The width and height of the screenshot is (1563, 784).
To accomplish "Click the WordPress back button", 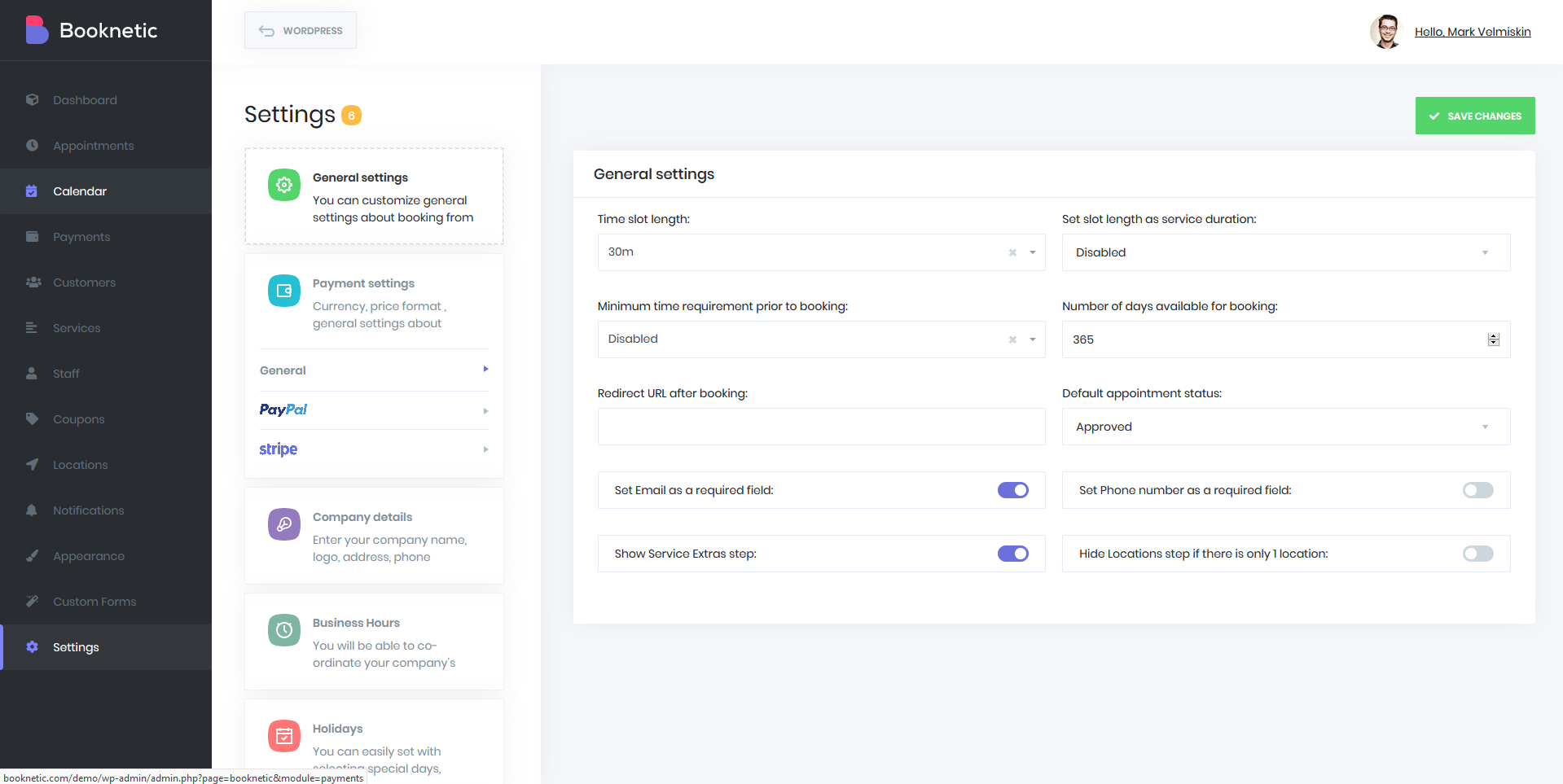I will (301, 30).
